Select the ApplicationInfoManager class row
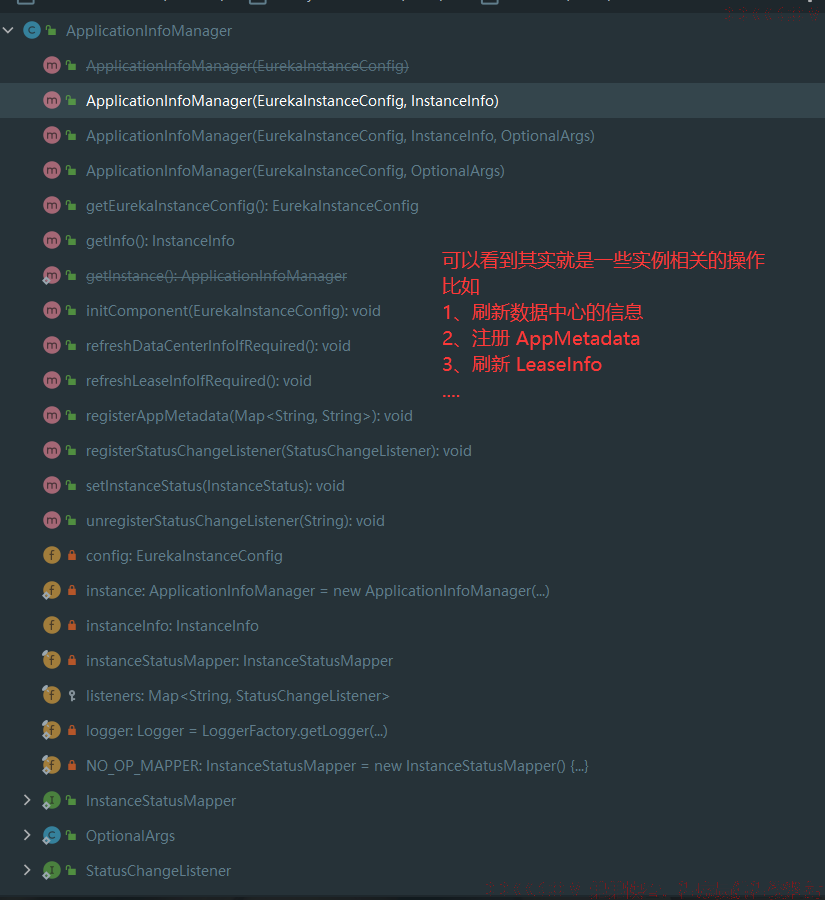 pyautogui.click(x=412, y=30)
